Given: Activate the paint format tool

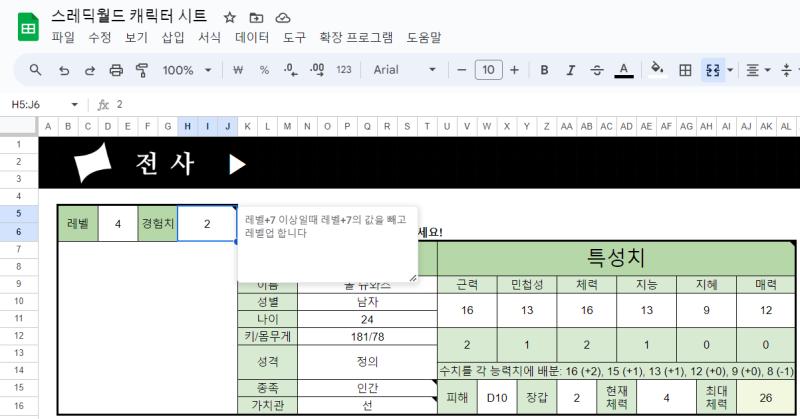Looking at the screenshot, I should [142, 70].
